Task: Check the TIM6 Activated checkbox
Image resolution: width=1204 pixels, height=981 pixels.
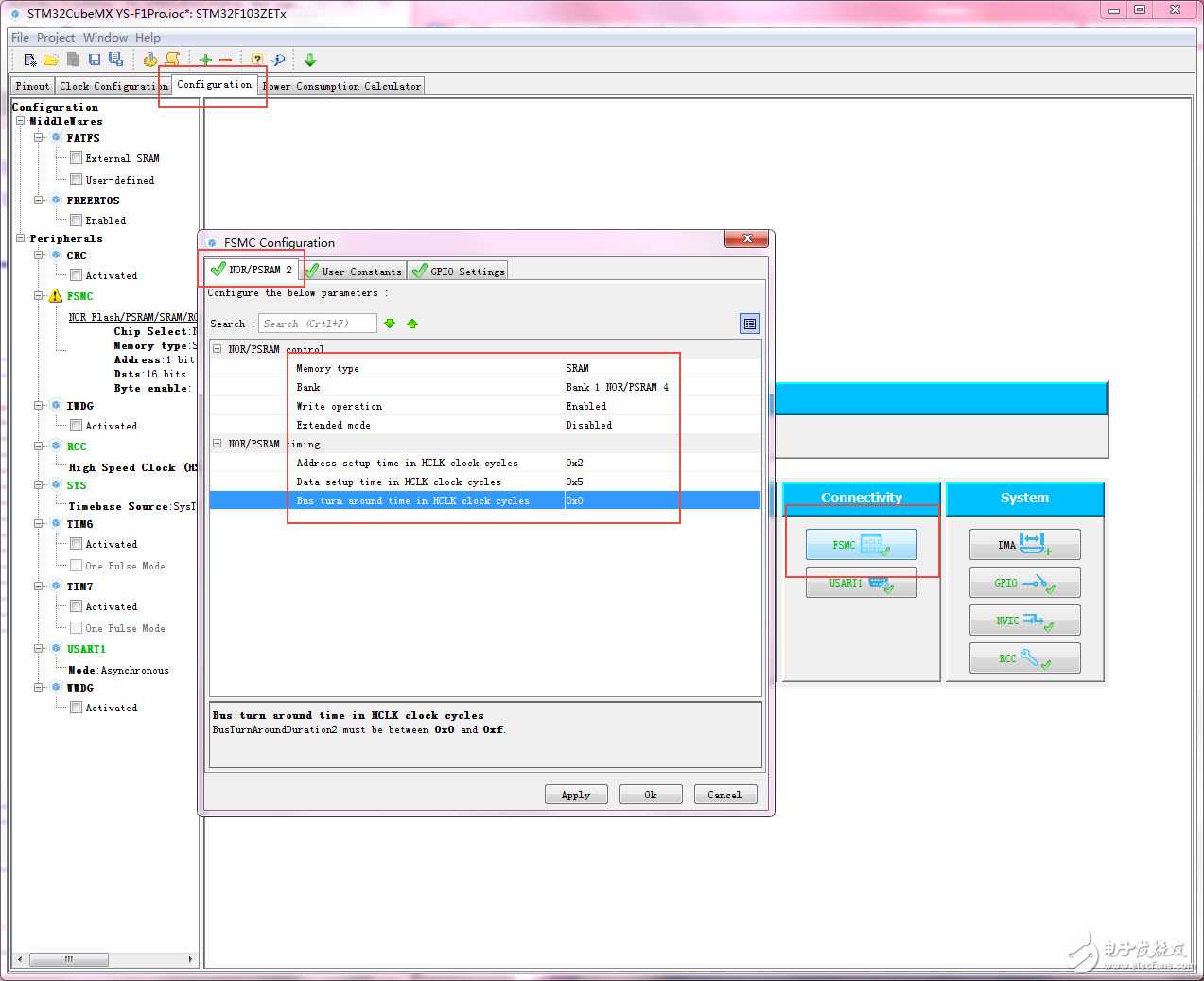Action: click(76, 544)
